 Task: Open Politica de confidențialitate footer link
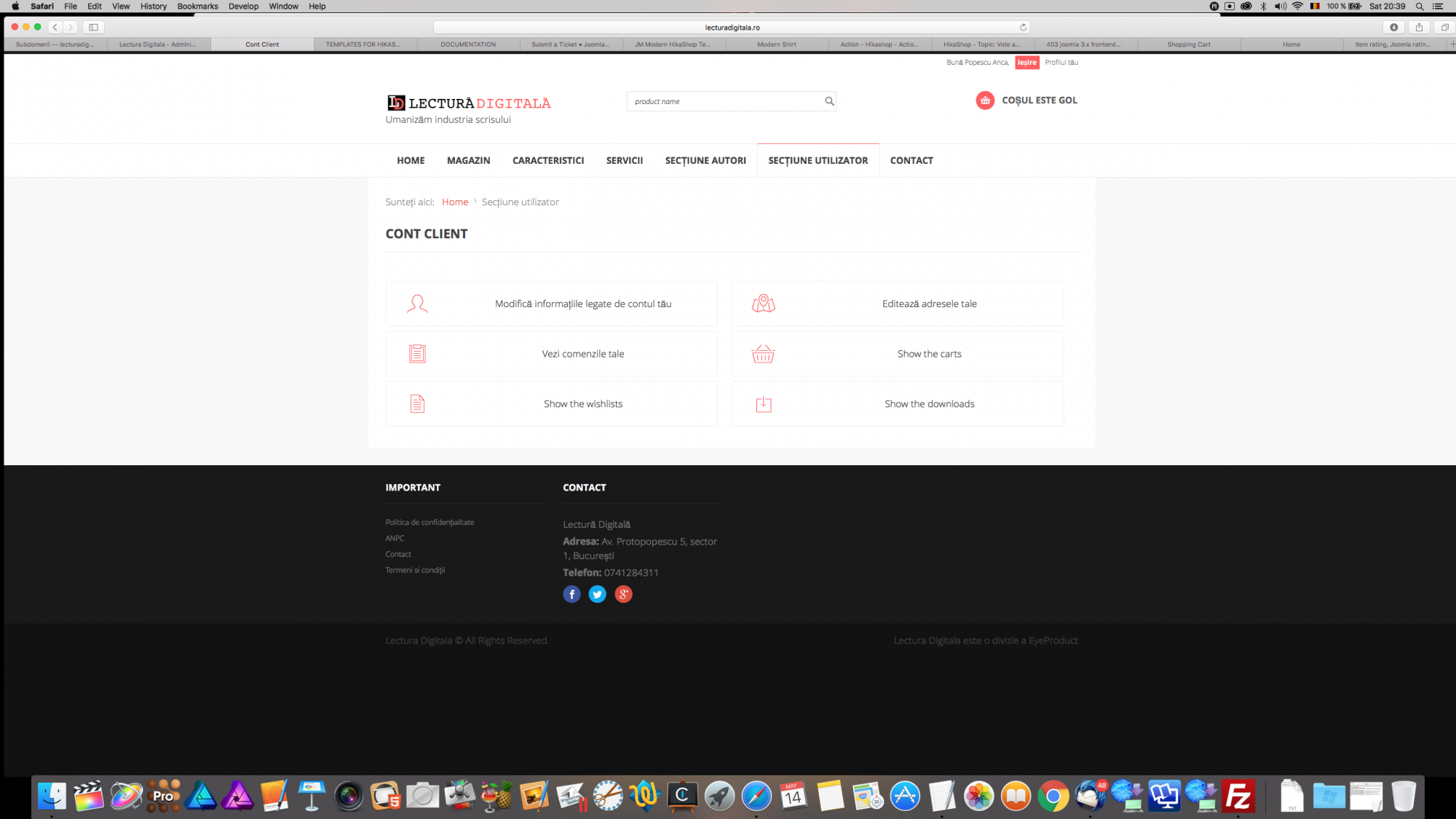(430, 523)
